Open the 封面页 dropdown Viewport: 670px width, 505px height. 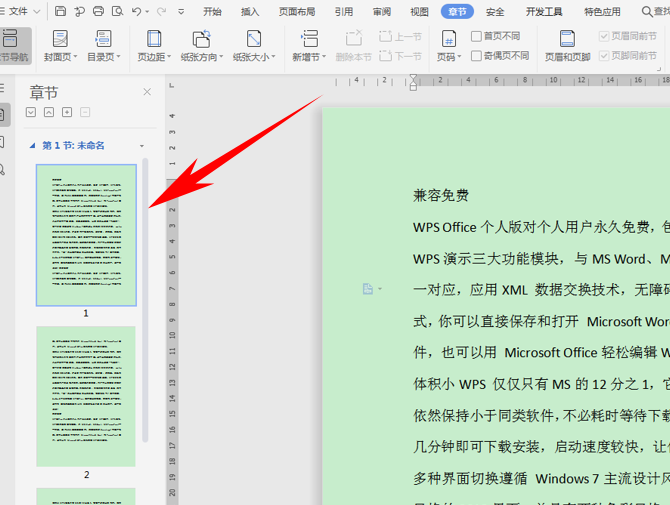61,46
